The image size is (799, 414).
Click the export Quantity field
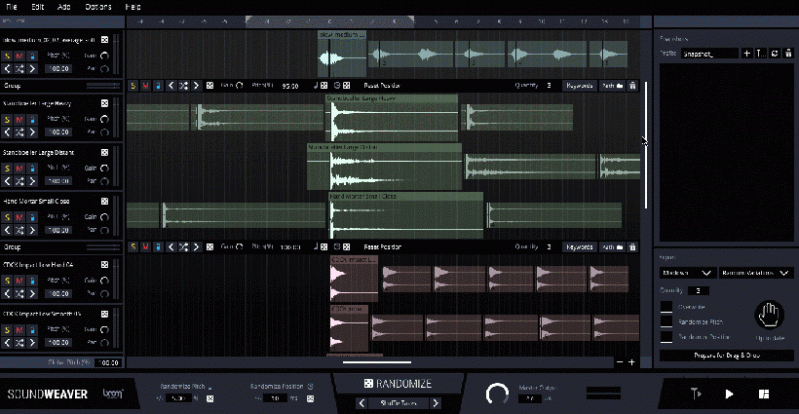[x=698, y=291]
